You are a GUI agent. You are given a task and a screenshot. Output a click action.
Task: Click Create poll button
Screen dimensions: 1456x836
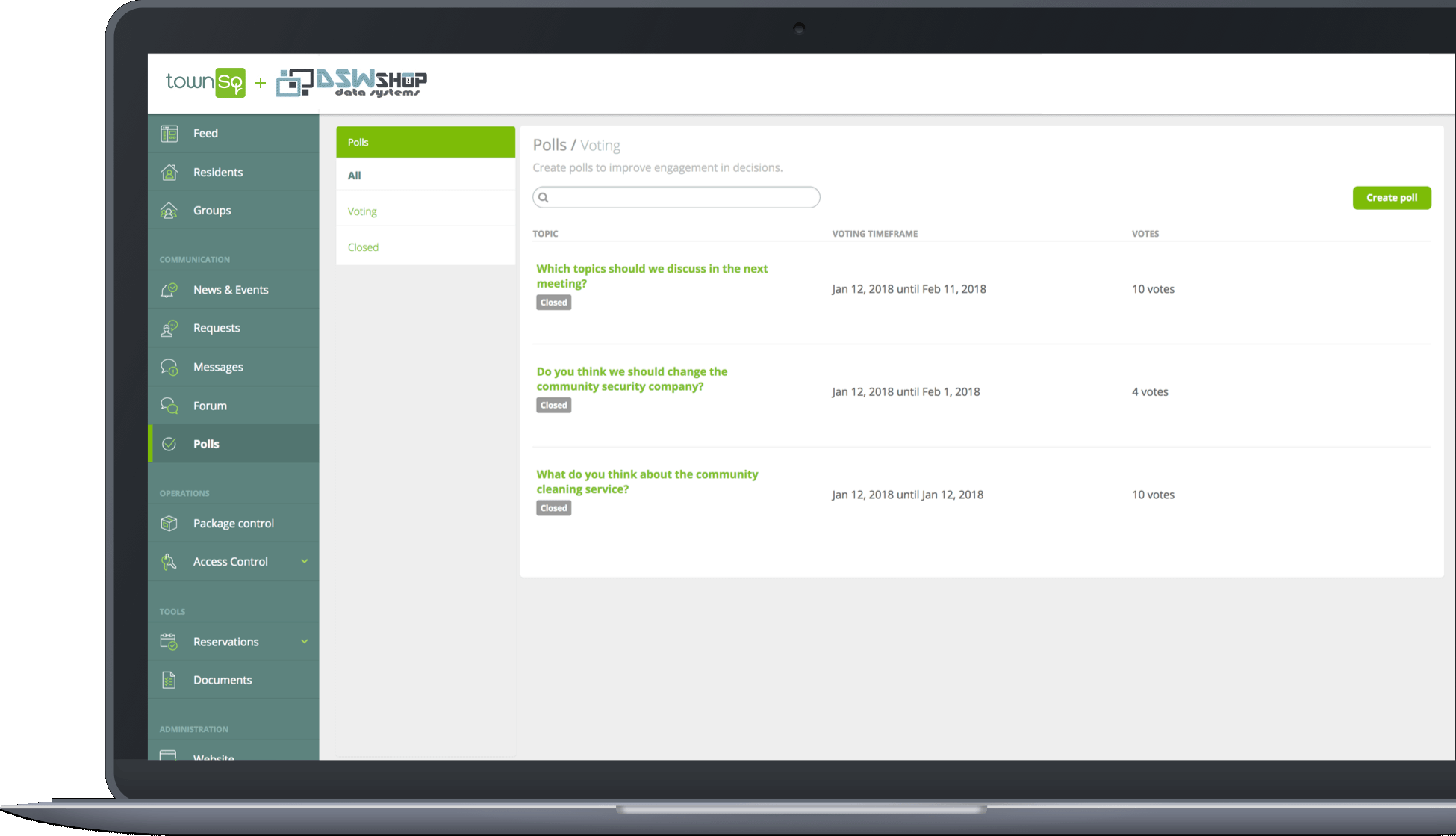pos(1391,198)
